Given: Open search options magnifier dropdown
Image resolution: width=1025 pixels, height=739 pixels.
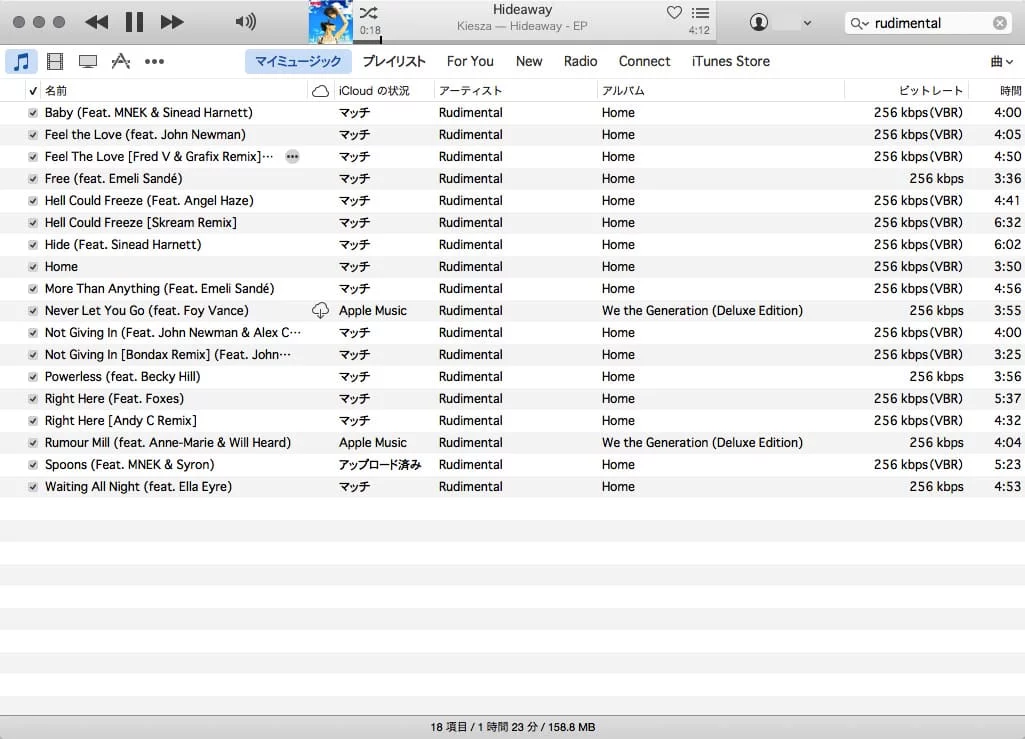Looking at the screenshot, I should (859, 24).
